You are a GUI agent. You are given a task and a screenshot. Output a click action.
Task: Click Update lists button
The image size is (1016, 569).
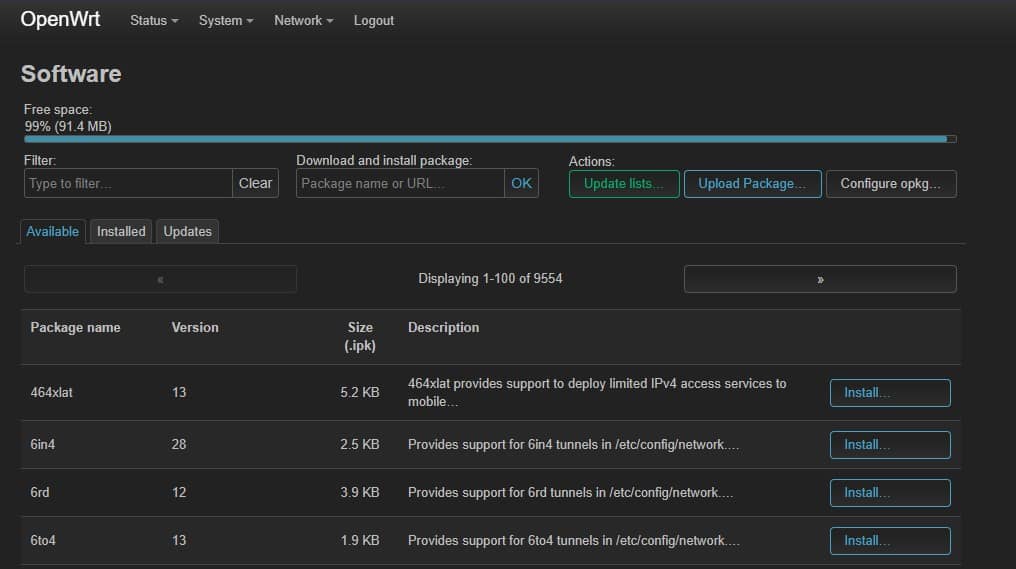[624, 184]
